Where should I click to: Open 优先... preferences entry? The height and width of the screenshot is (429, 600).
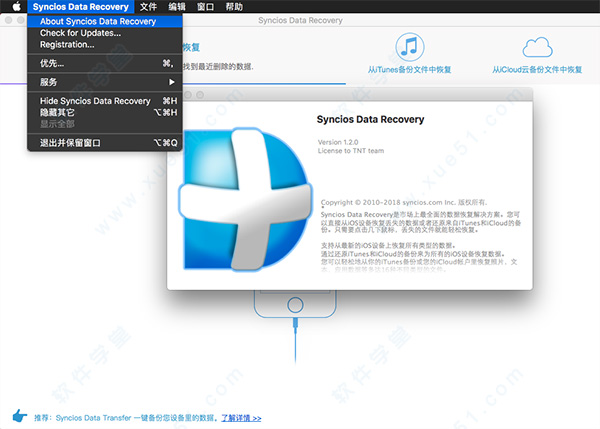pos(105,63)
